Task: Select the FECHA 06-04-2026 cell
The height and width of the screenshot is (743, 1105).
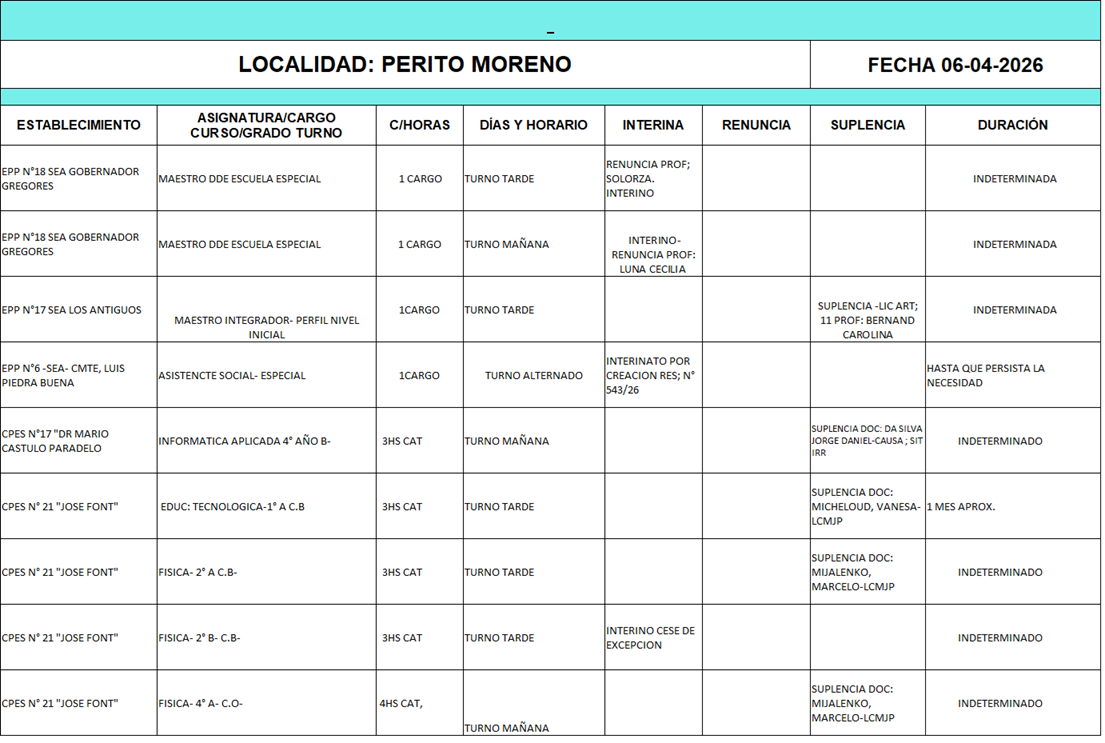Action: coord(955,65)
